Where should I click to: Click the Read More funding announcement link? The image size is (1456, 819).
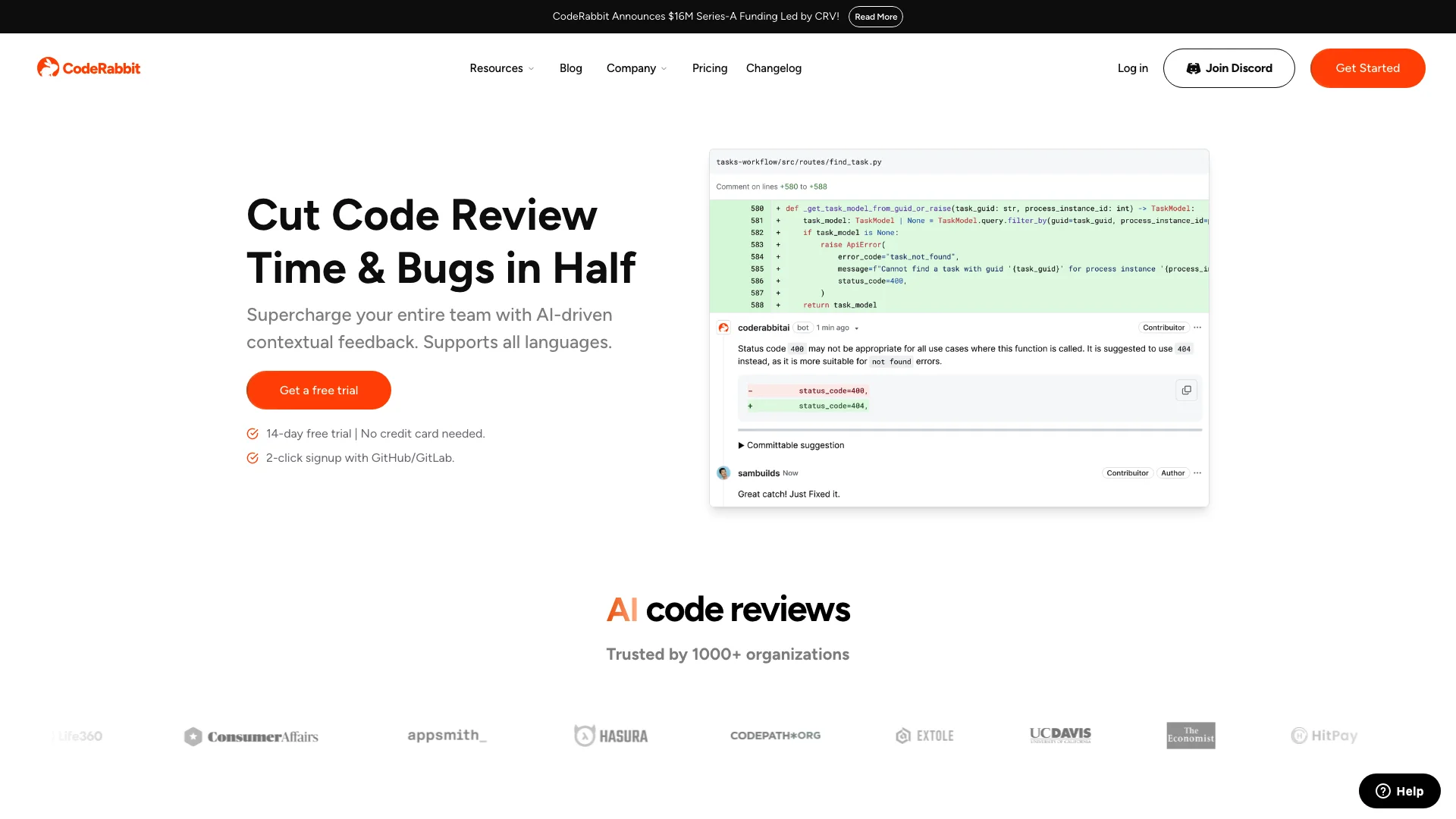(x=876, y=16)
